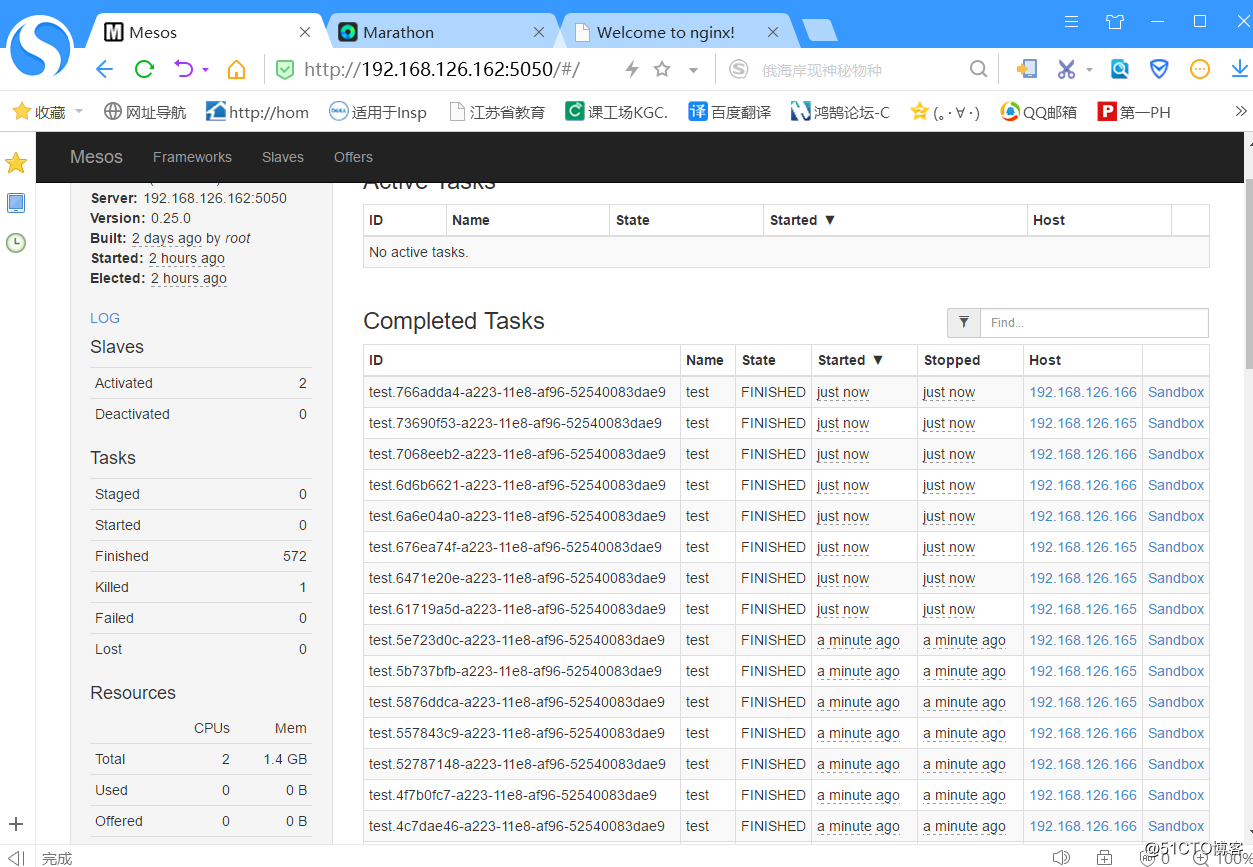Click the blue shield protection icon
Screen dimensions: 1253x867
tap(1159, 69)
